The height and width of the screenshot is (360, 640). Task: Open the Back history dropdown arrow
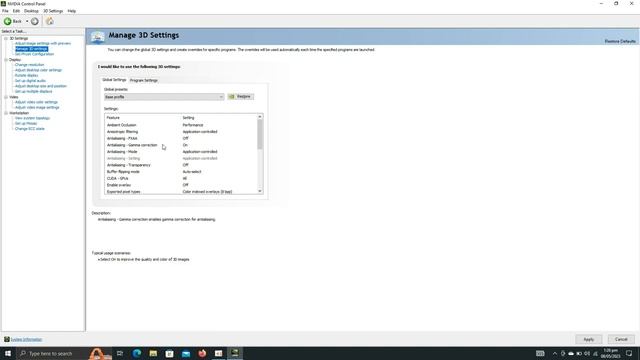(27, 21)
